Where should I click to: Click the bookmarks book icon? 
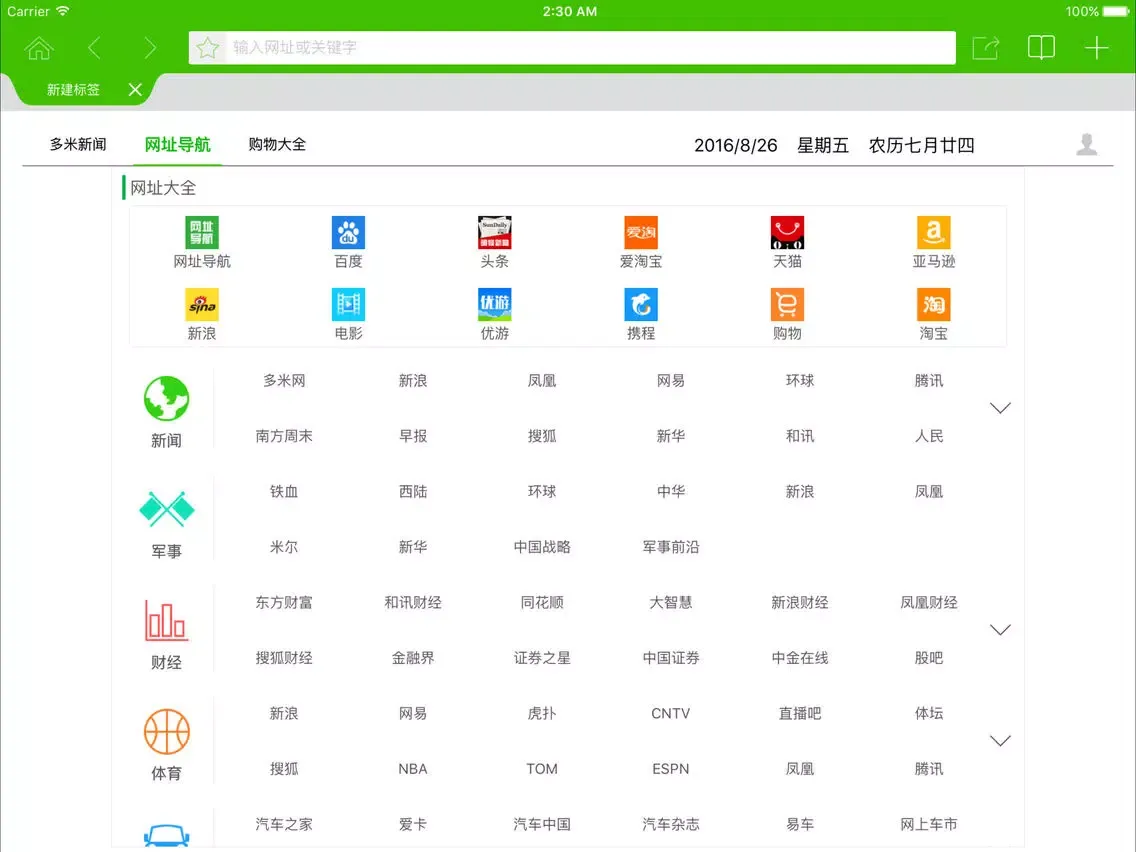(1041, 48)
